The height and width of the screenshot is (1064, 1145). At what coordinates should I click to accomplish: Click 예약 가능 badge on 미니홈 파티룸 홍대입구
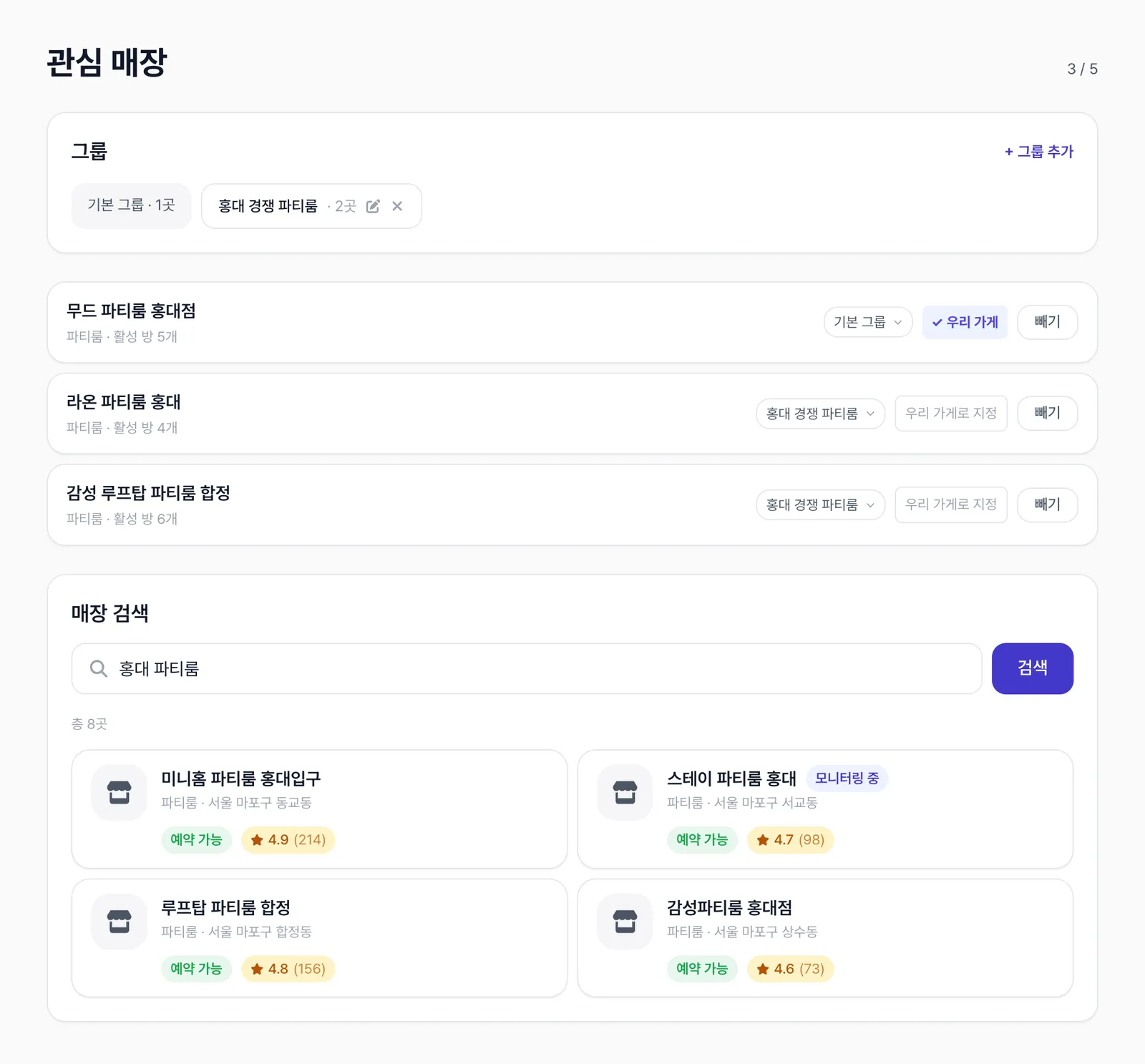[x=196, y=839]
